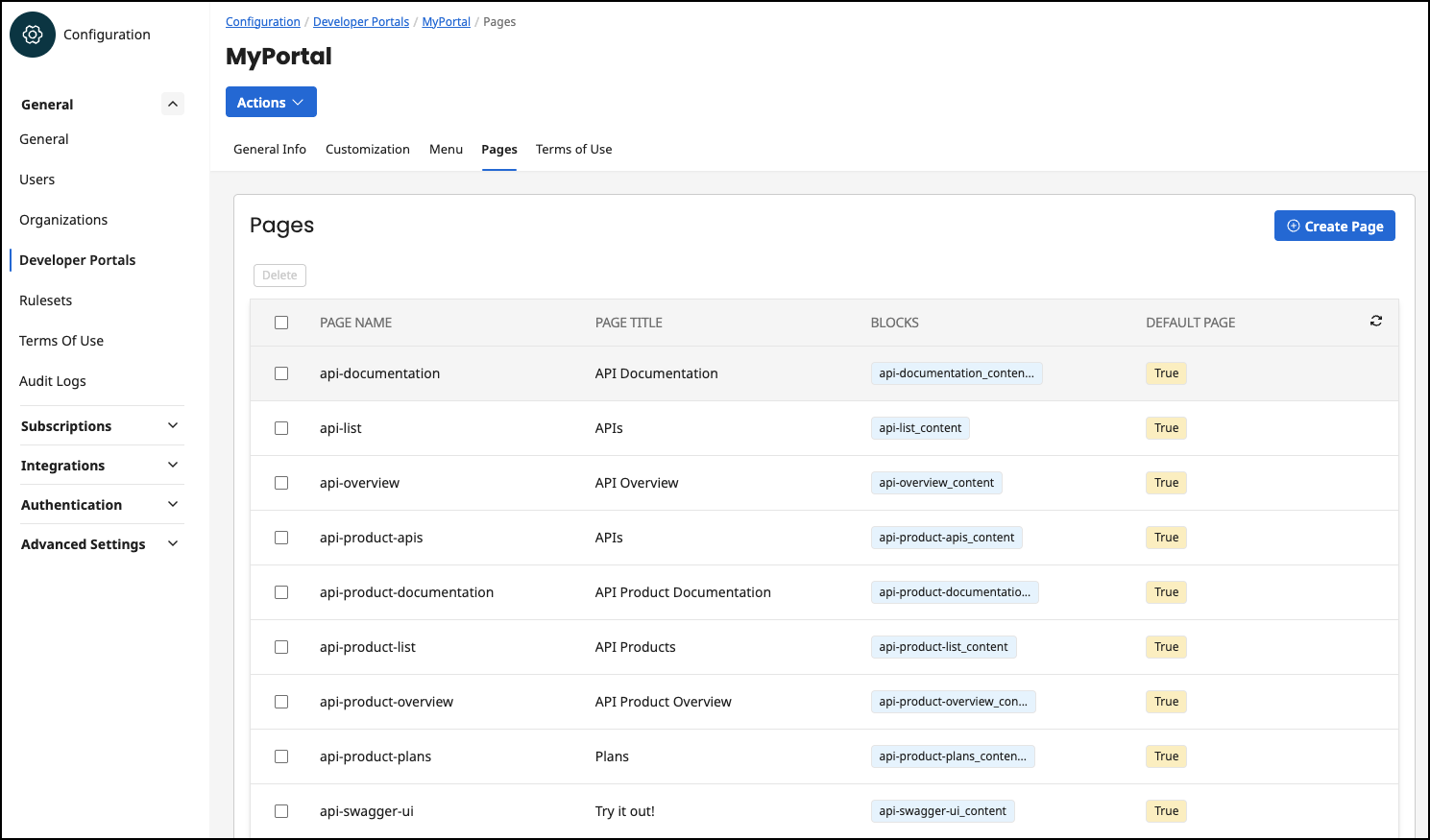
Task: Switch to the Customization tab
Action: [367, 149]
